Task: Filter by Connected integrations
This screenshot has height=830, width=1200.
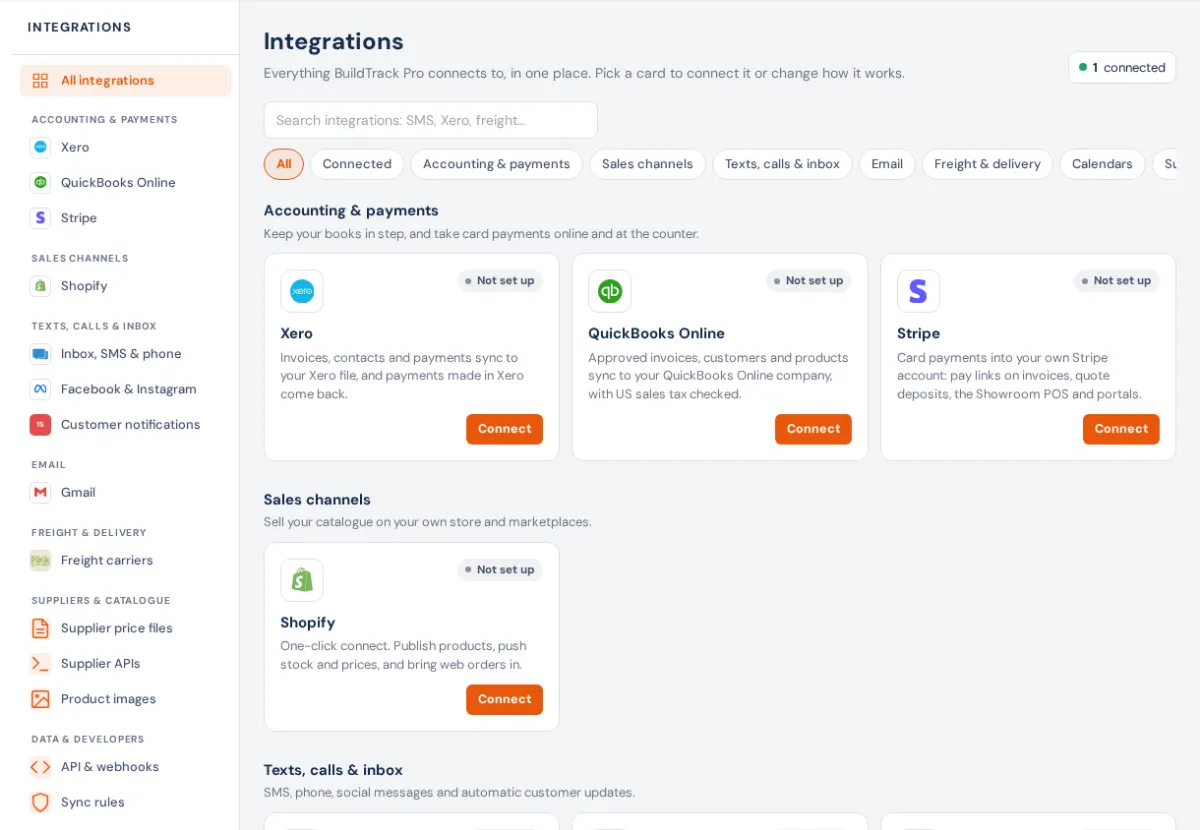Action: (357, 164)
